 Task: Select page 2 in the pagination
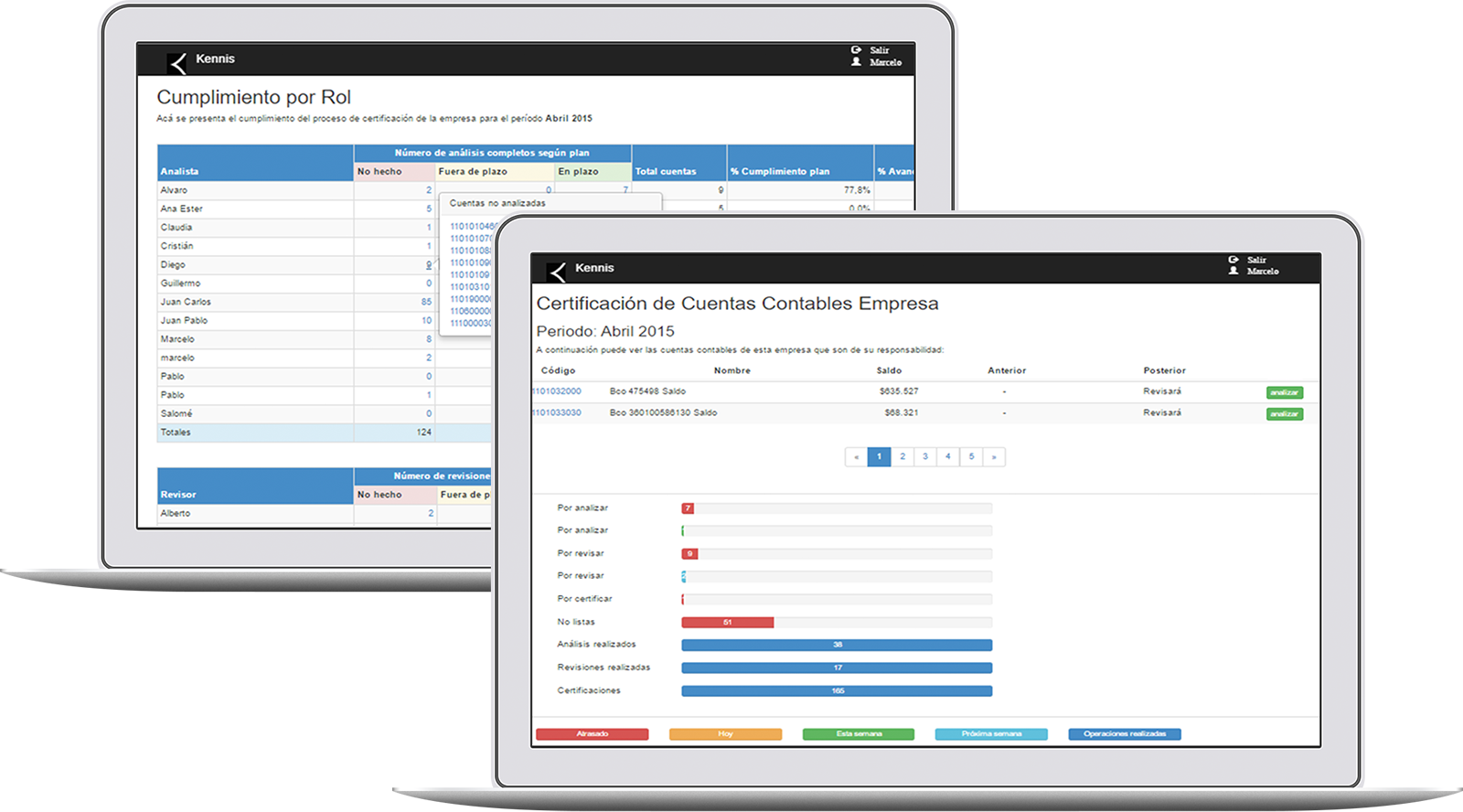[902, 456]
